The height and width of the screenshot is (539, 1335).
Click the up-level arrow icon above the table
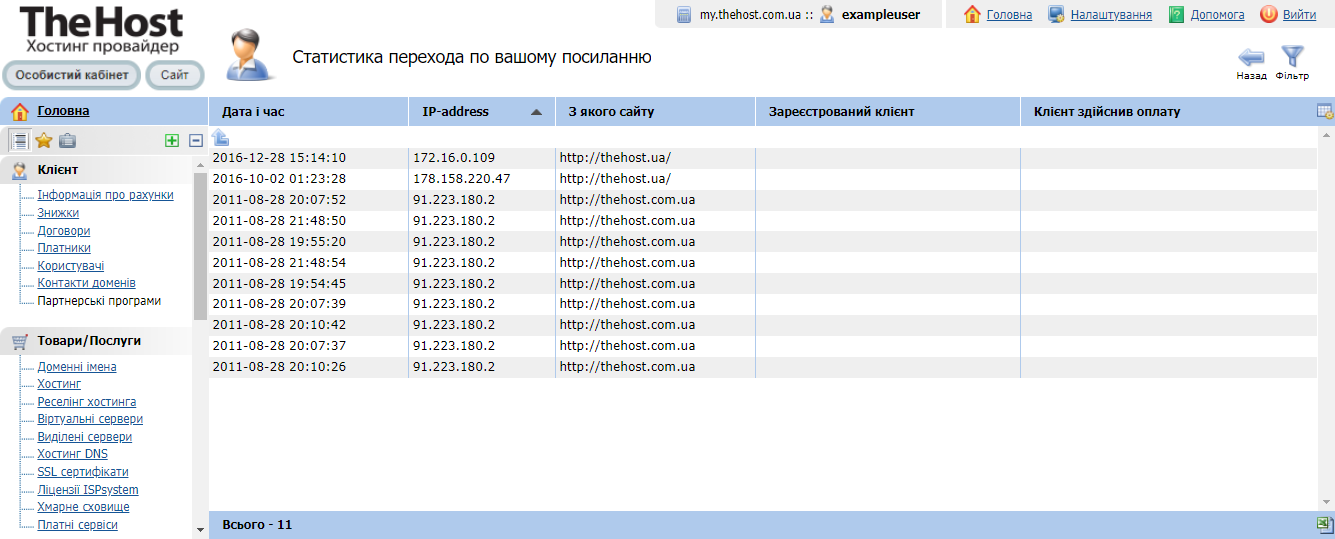pos(220,137)
